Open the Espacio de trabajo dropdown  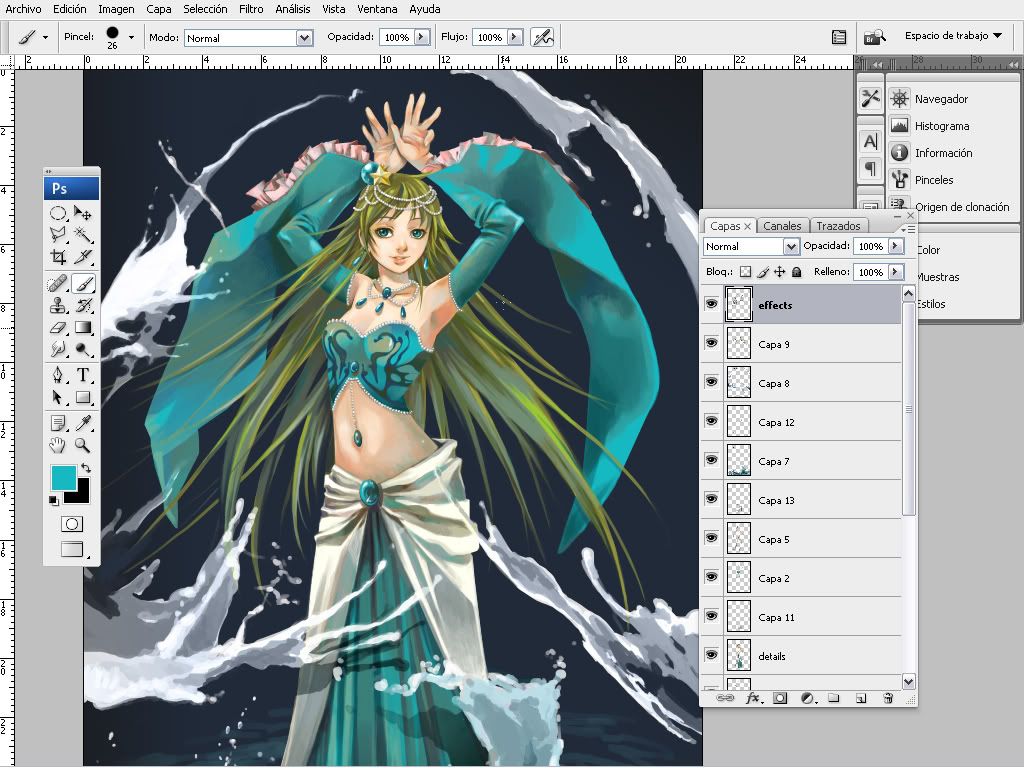click(953, 36)
